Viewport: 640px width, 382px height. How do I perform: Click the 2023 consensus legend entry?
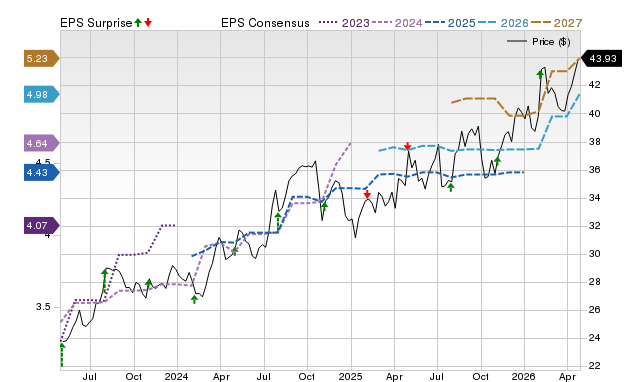pyautogui.click(x=344, y=23)
